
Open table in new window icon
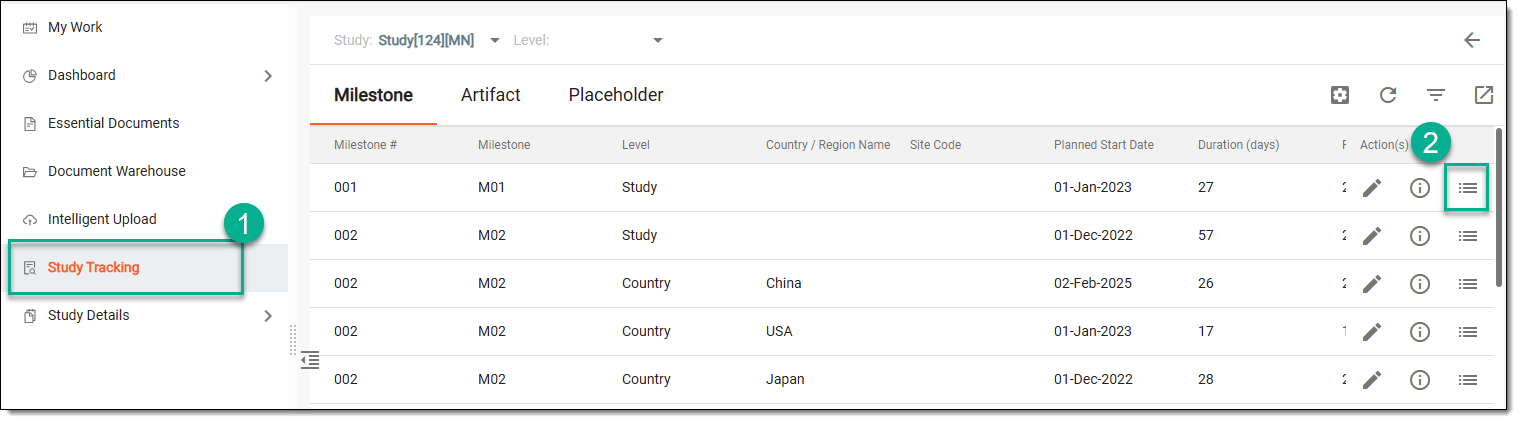coord(1484,95)
